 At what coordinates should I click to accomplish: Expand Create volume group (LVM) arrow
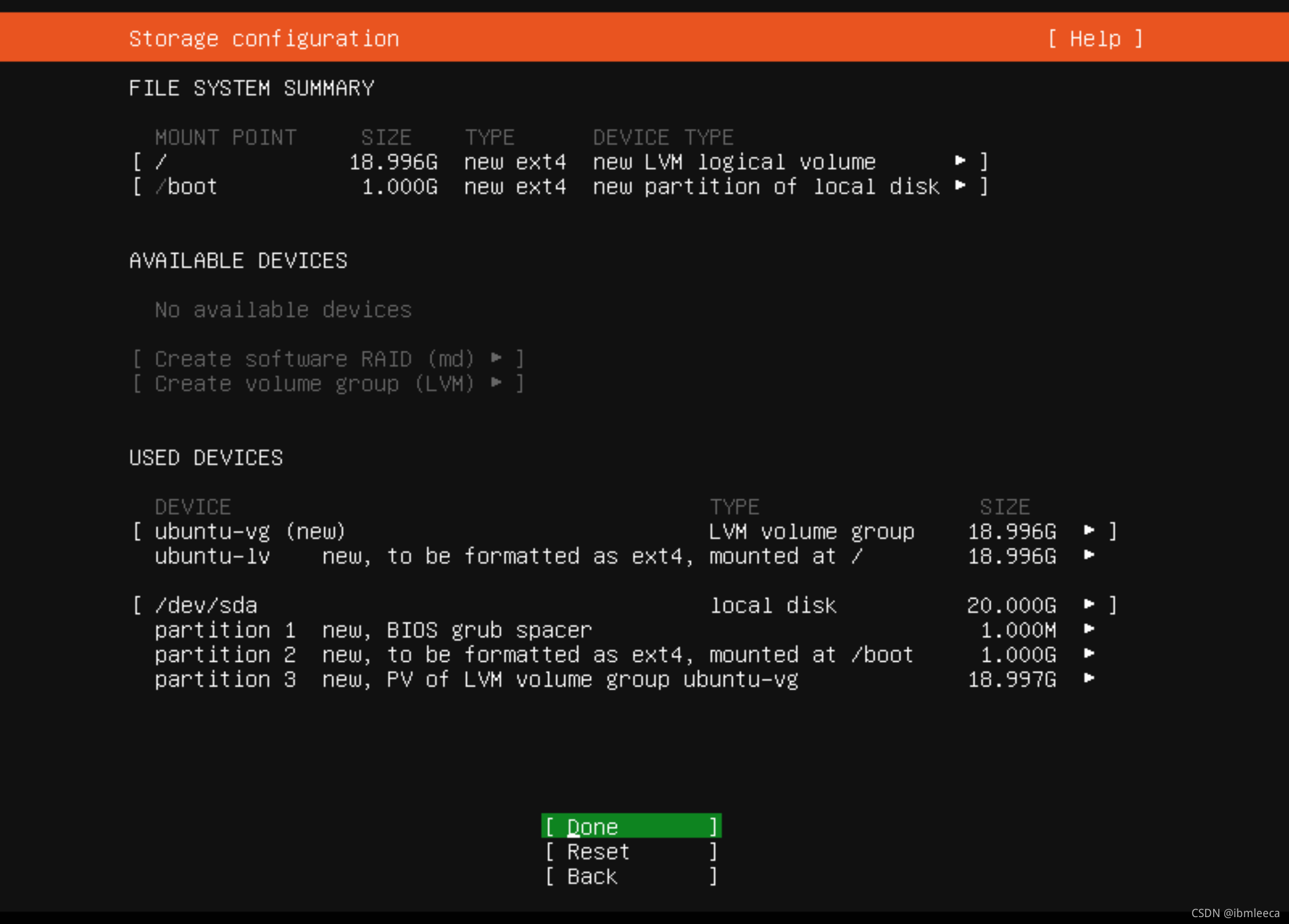click(497, 383)
